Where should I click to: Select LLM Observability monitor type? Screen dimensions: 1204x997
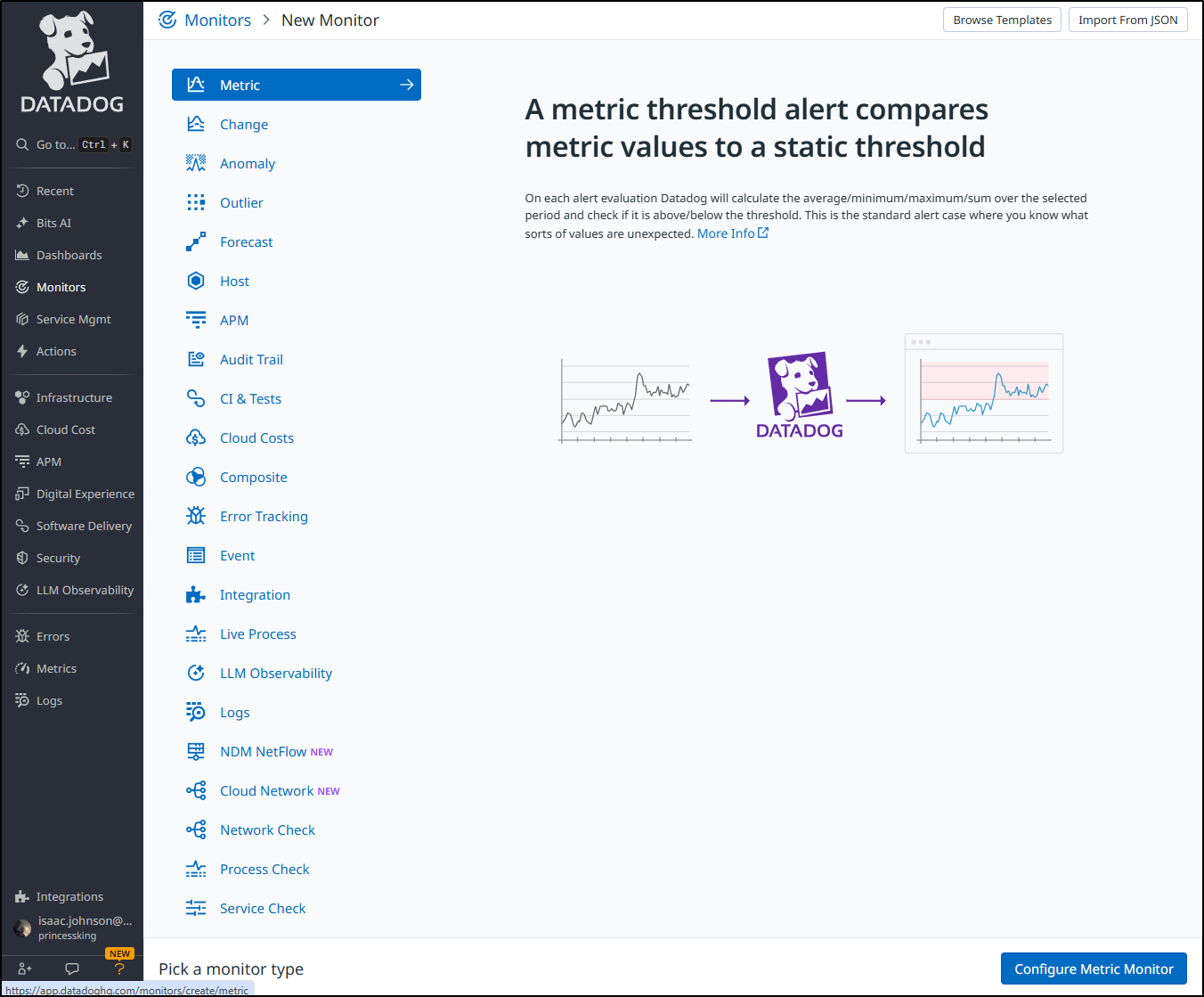(x=297, y=673)
